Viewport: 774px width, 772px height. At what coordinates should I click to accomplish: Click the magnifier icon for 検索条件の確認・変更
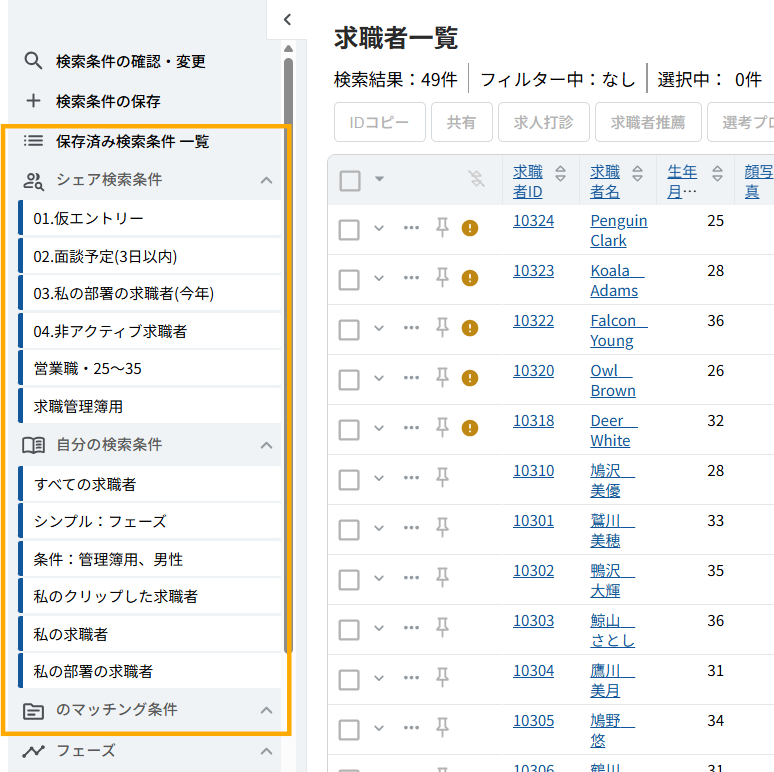tap(33, 61)
